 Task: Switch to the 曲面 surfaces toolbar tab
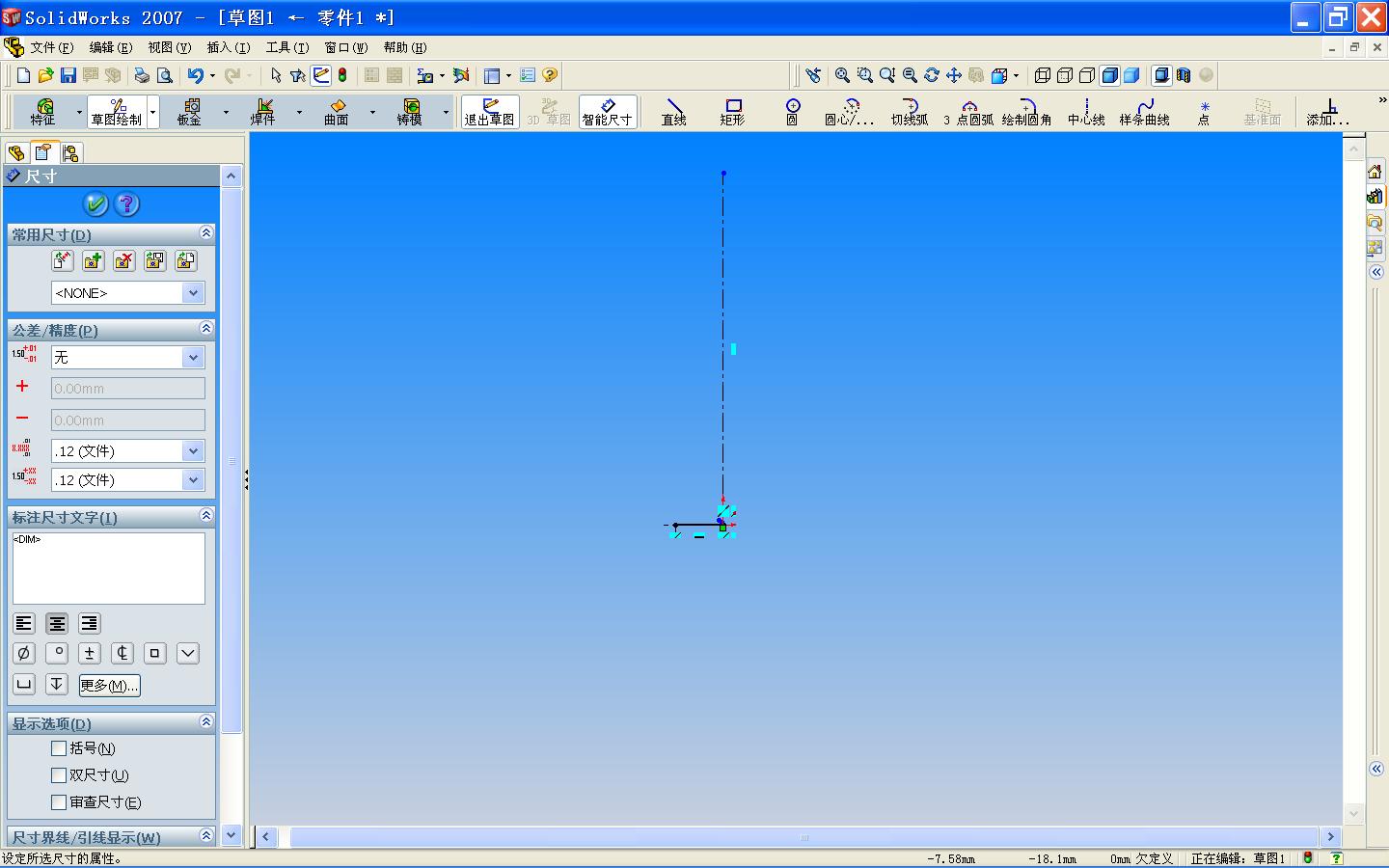pyautogui.click(x=337, y=112)
